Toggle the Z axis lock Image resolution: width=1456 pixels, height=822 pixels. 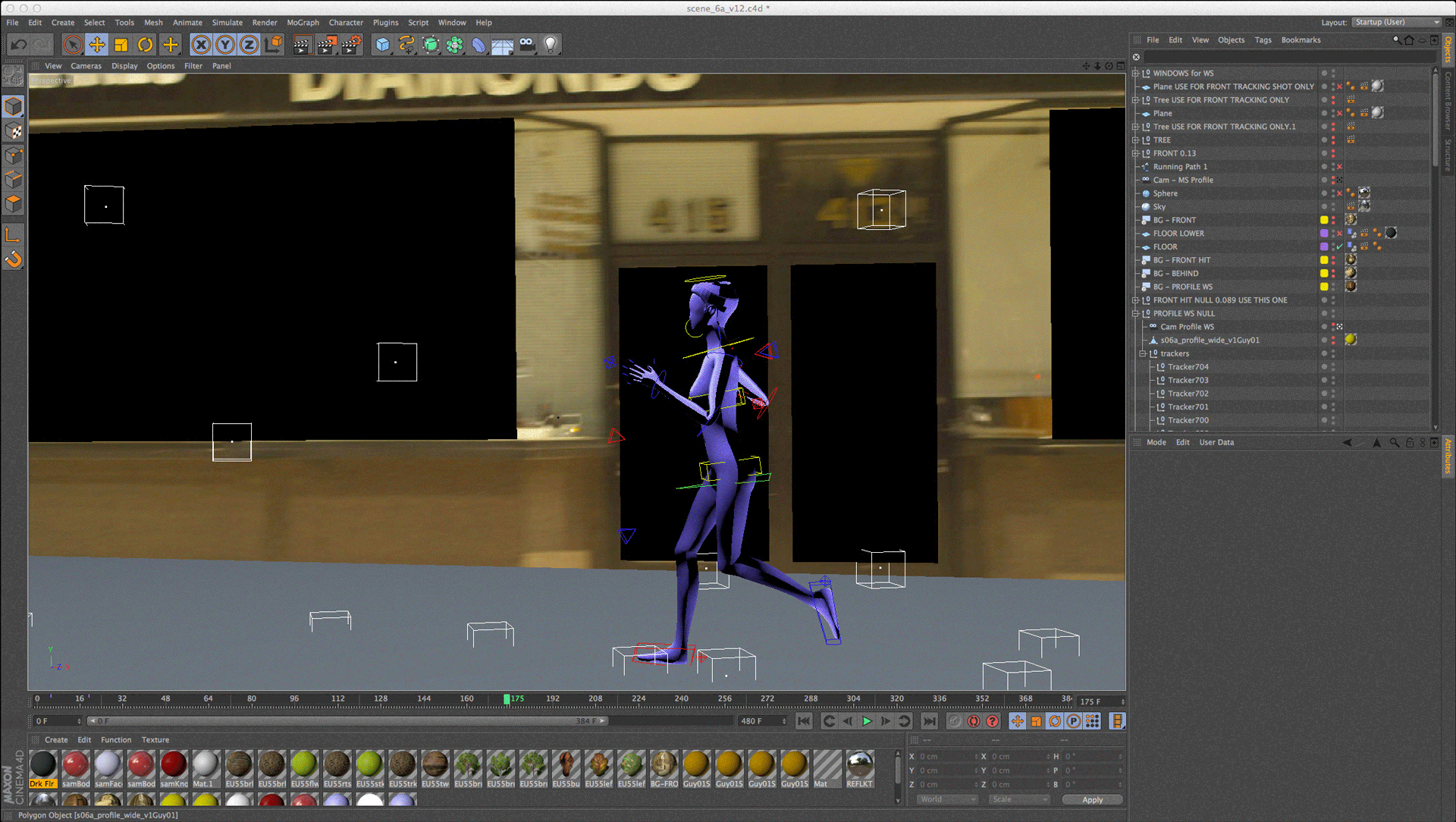249,45
